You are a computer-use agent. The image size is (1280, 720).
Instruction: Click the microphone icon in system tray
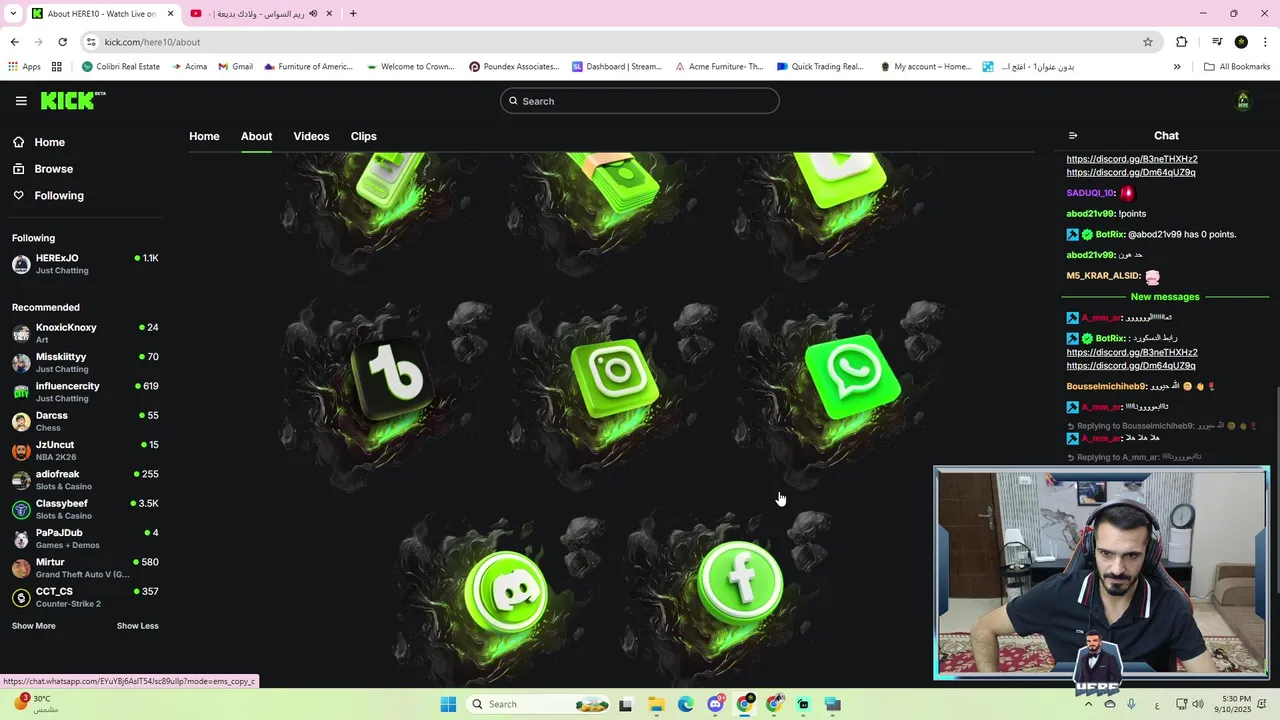click(1131, 704)
